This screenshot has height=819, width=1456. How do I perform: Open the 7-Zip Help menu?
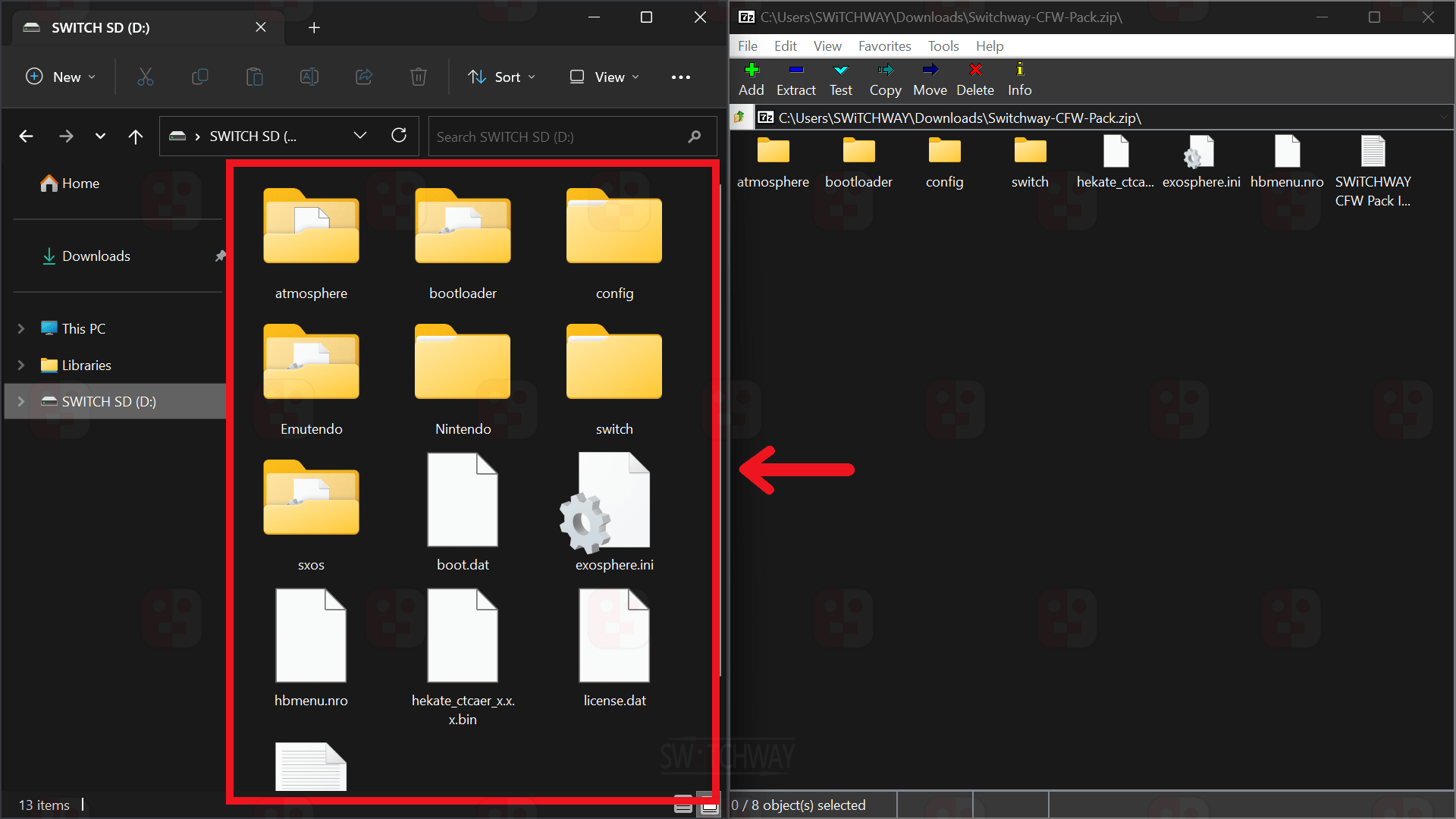click(x=990, y=46)
